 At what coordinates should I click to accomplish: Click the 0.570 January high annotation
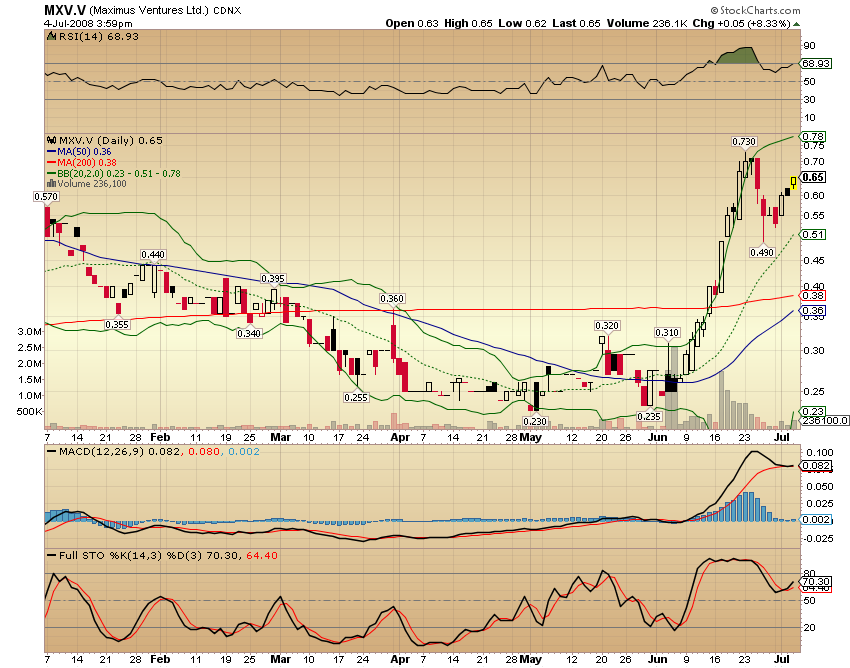46,197
